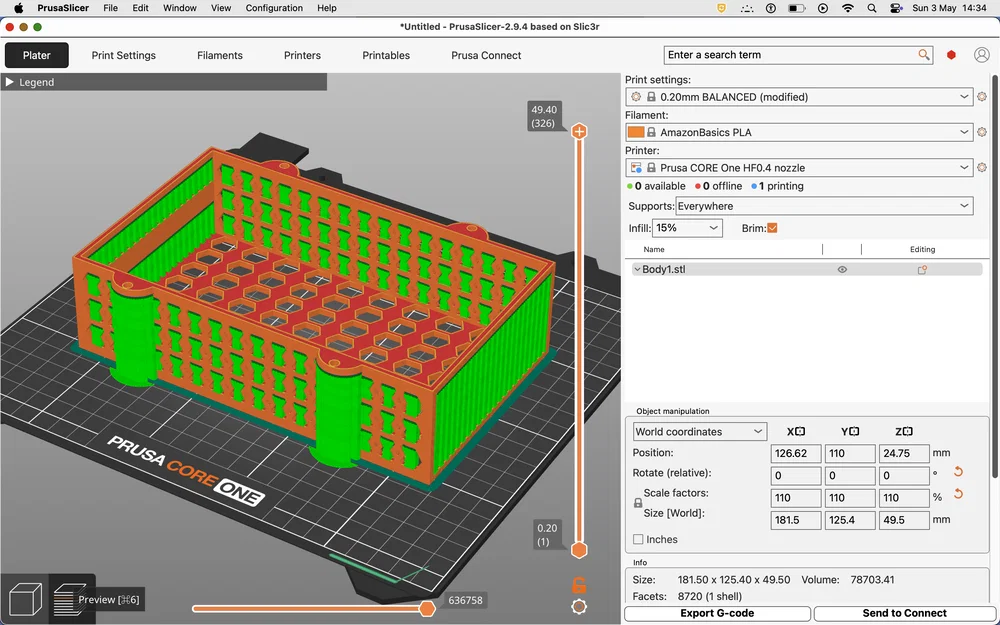
Task: Click the Wi-Fi status icon
Action: [x=848, y=8]
